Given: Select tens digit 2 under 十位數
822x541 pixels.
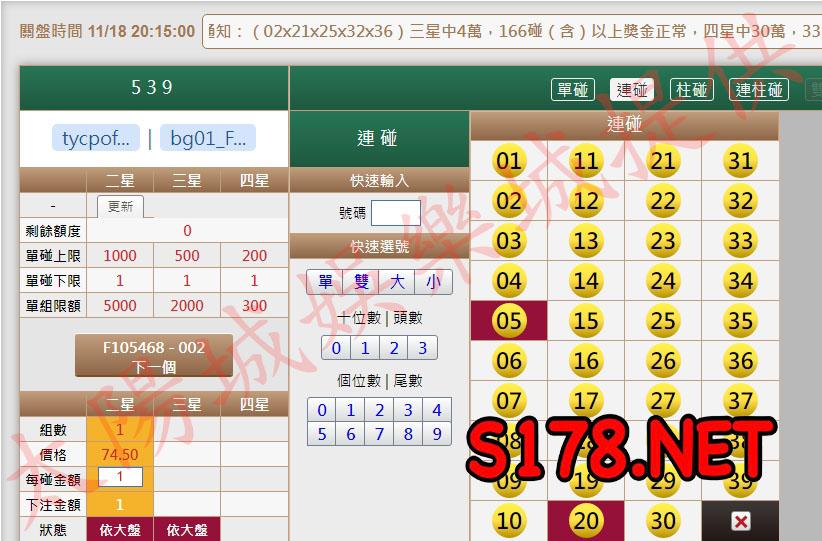Looking at the screenshot, I should [x=394, y=348].
